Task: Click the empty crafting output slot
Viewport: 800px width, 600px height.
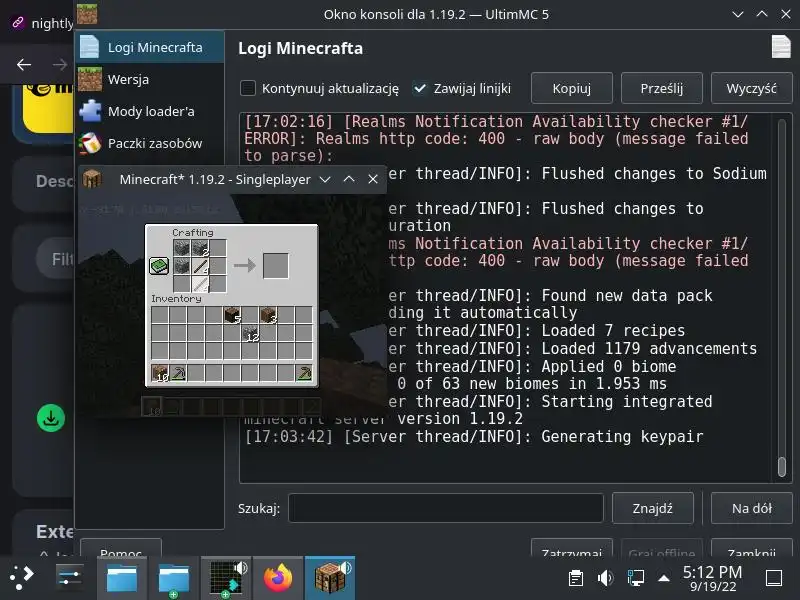Action: (x=276, y=266)
